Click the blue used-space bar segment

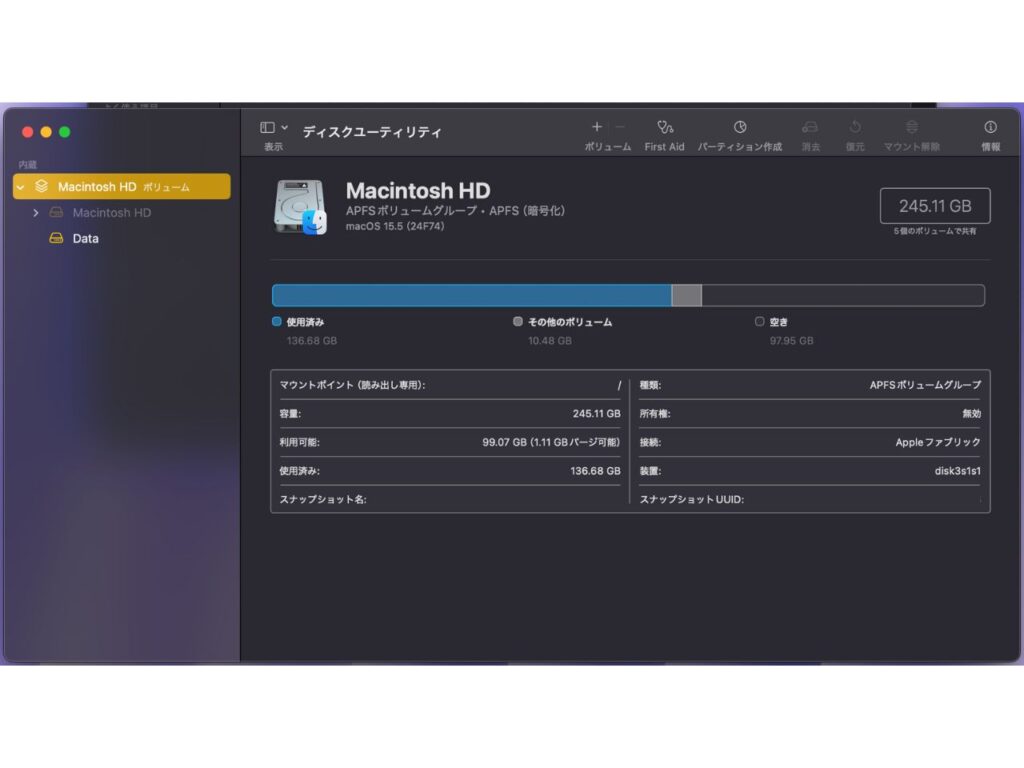472,295
